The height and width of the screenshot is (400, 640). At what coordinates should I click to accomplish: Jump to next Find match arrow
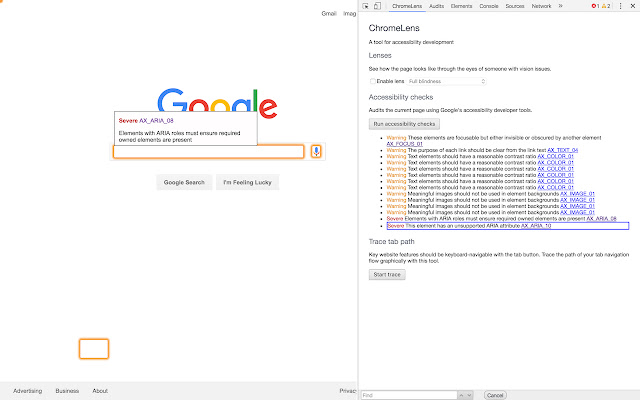point(469,395)
